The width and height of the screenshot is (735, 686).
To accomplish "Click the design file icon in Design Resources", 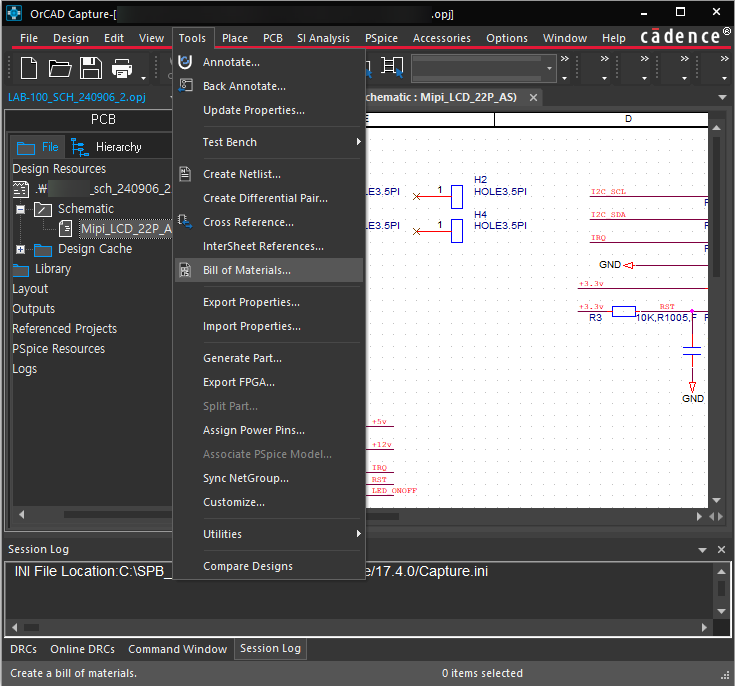I will click(x=21, y=189).
